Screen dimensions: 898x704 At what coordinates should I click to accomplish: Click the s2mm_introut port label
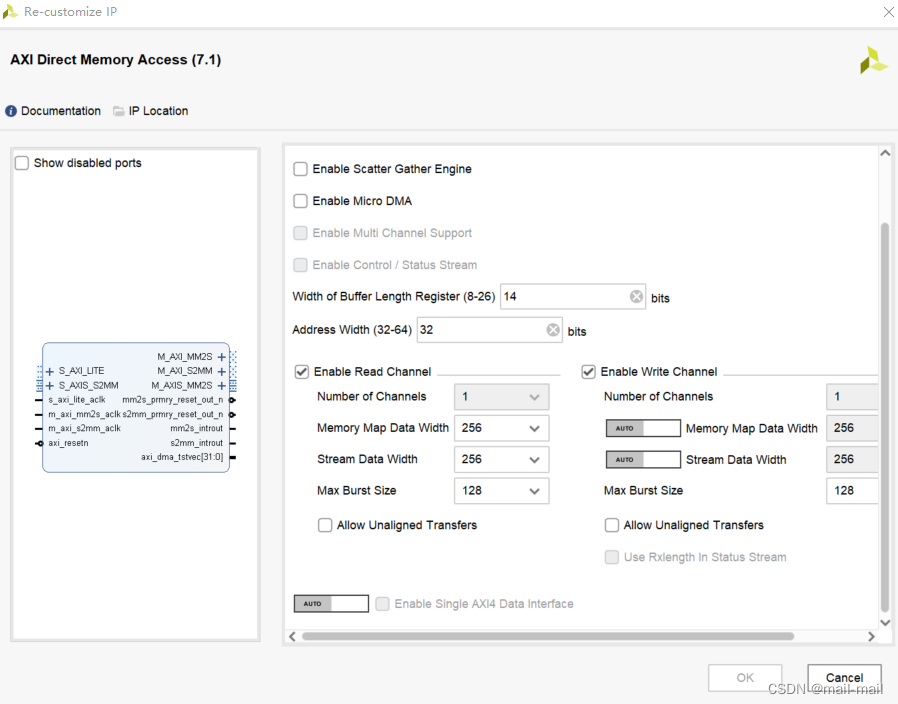pos(196,443)
